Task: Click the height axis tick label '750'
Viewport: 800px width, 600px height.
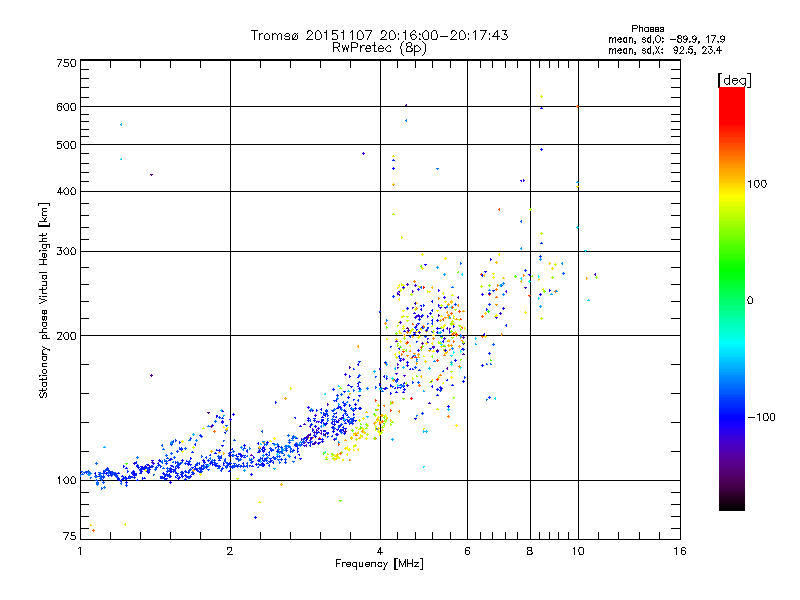Action: (66, 63)
